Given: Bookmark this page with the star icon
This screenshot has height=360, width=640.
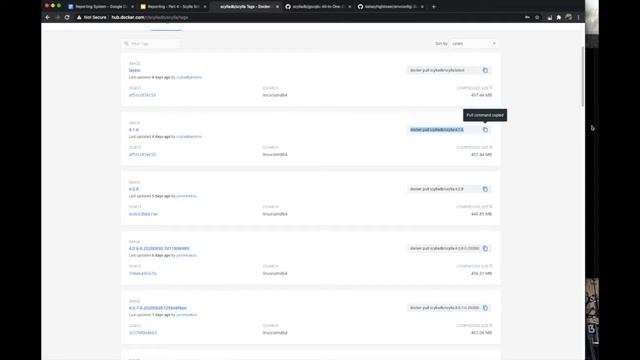Looking at the screenshot, I should pyautogui.click(x=537, y=17).
